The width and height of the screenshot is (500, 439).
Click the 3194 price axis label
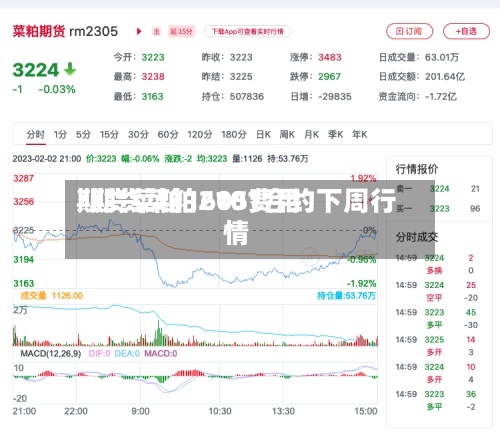pos(23,259)
